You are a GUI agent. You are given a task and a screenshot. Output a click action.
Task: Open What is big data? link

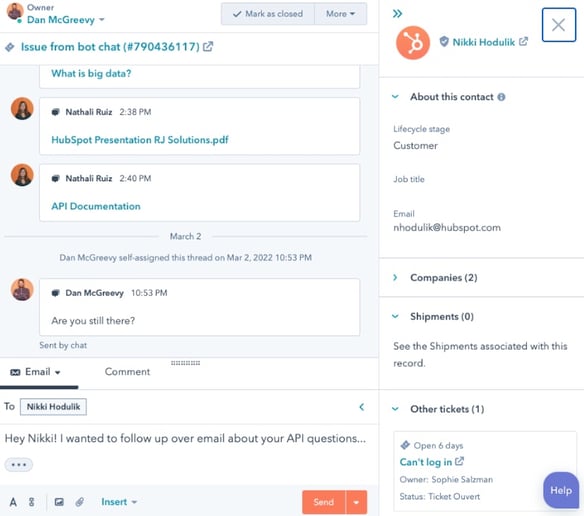coord(91,73)
